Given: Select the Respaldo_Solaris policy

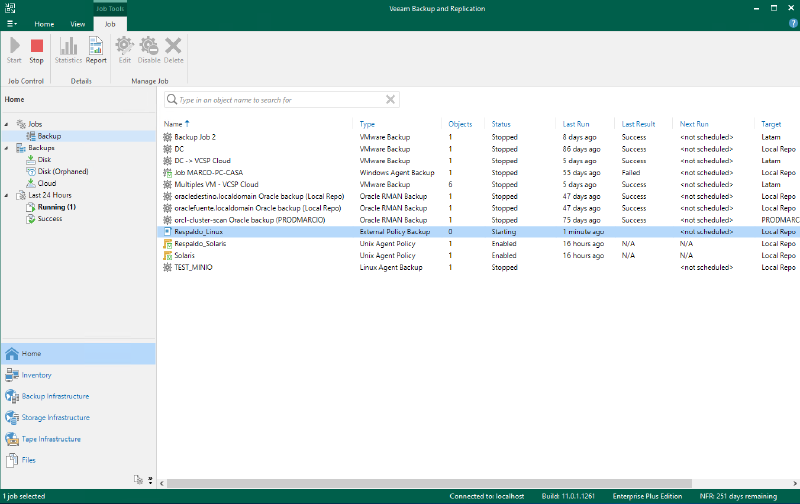Looking at the screenshot, I should tap(479, 243).
